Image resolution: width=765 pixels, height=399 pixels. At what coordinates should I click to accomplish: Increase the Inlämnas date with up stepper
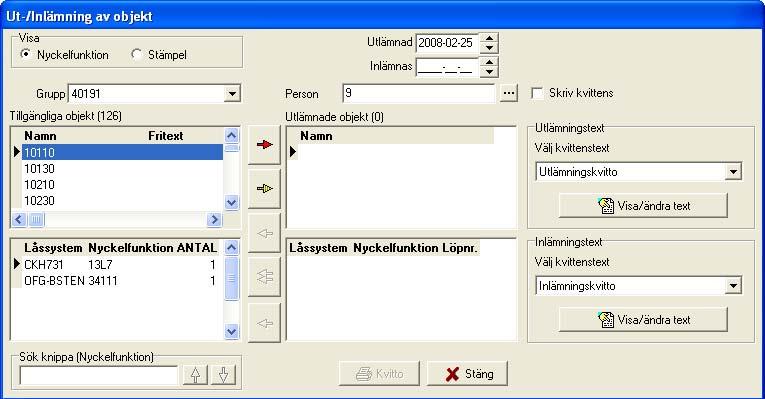click(x=488, y=61)
